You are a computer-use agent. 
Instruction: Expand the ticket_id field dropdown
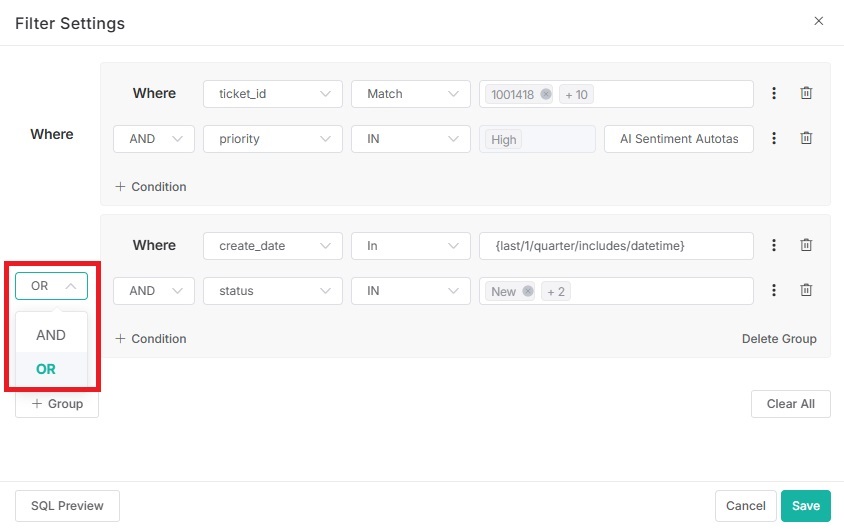point(273,93)
